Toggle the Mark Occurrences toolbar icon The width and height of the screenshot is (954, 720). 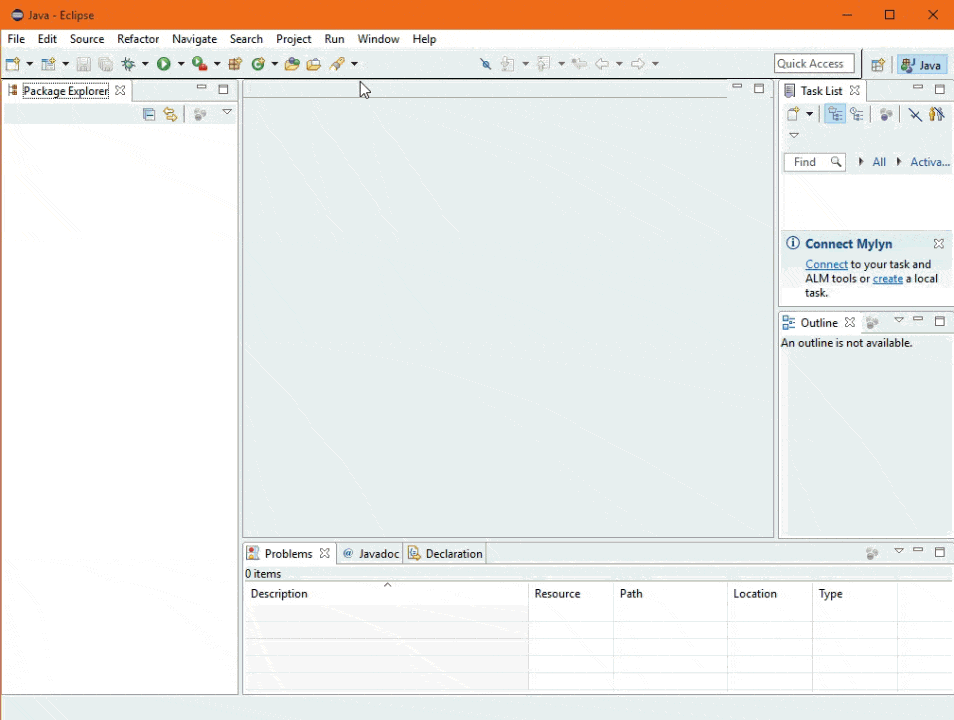(x=485, y=64)
